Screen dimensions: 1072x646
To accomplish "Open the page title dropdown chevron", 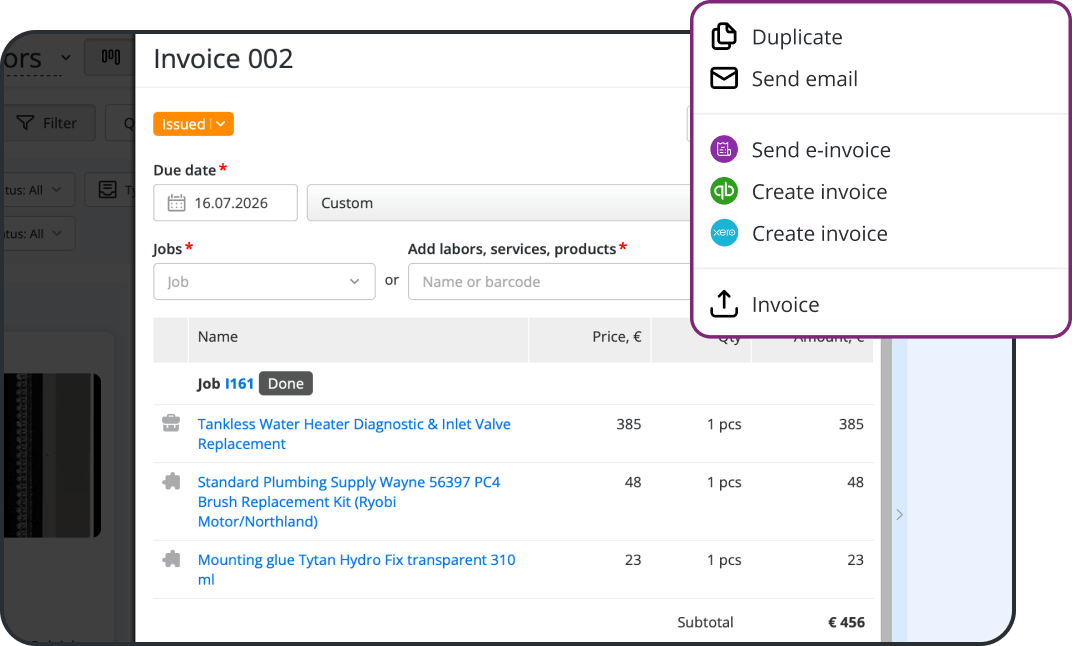I will click(x=66, y=57).
